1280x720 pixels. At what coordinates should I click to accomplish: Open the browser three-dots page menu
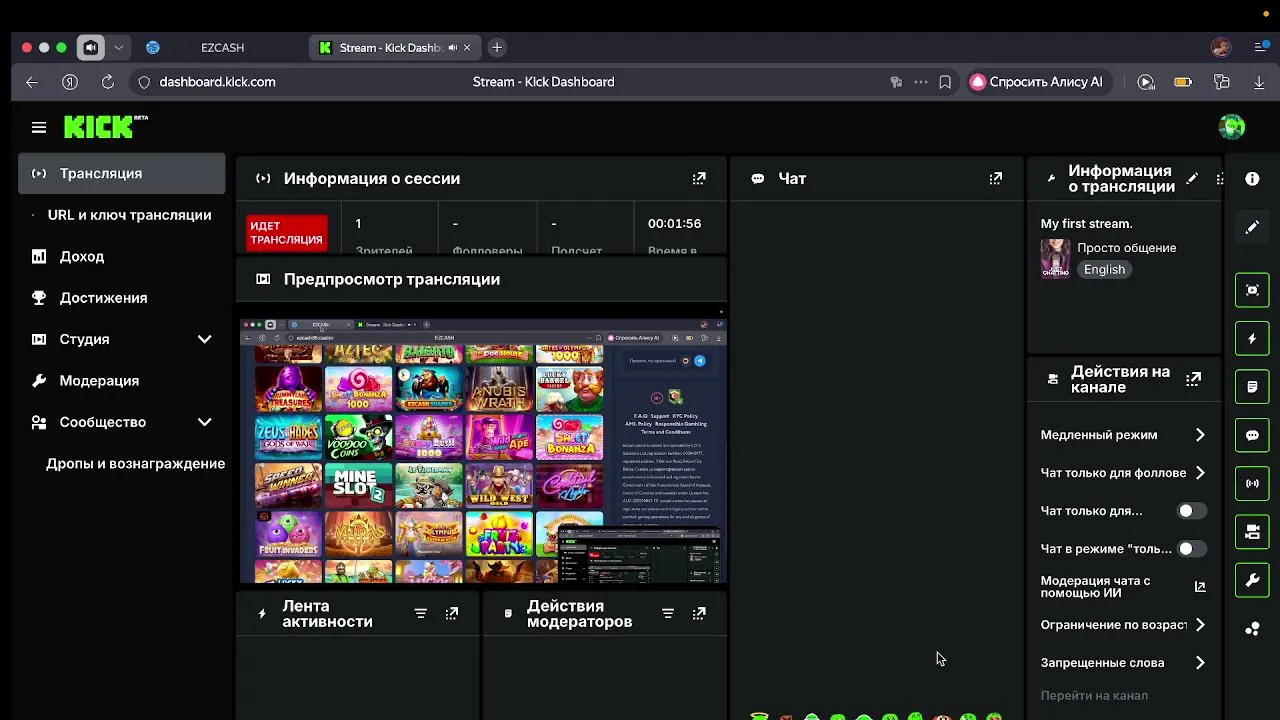click(921, 82)
